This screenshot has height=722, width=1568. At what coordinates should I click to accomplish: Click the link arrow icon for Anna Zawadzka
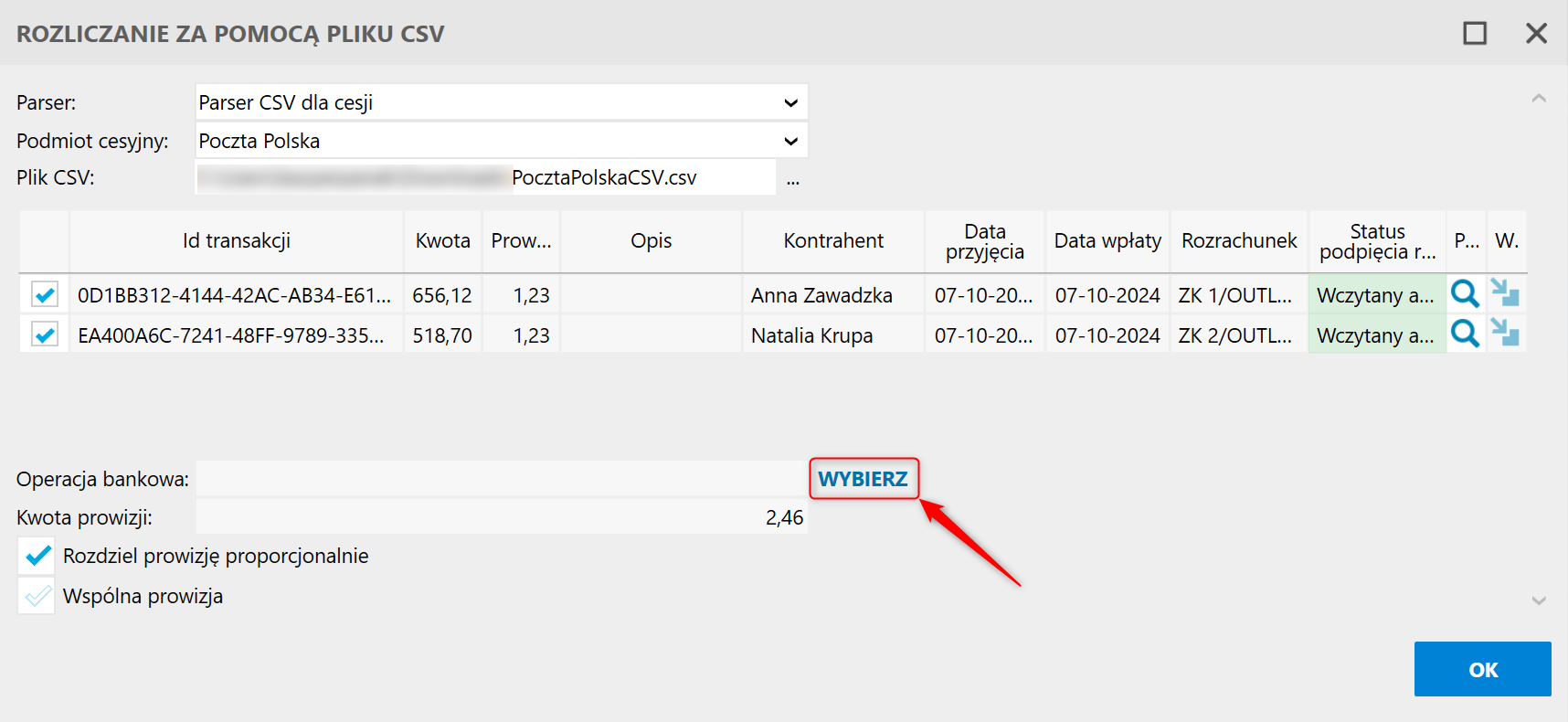tap(1505, 293)
